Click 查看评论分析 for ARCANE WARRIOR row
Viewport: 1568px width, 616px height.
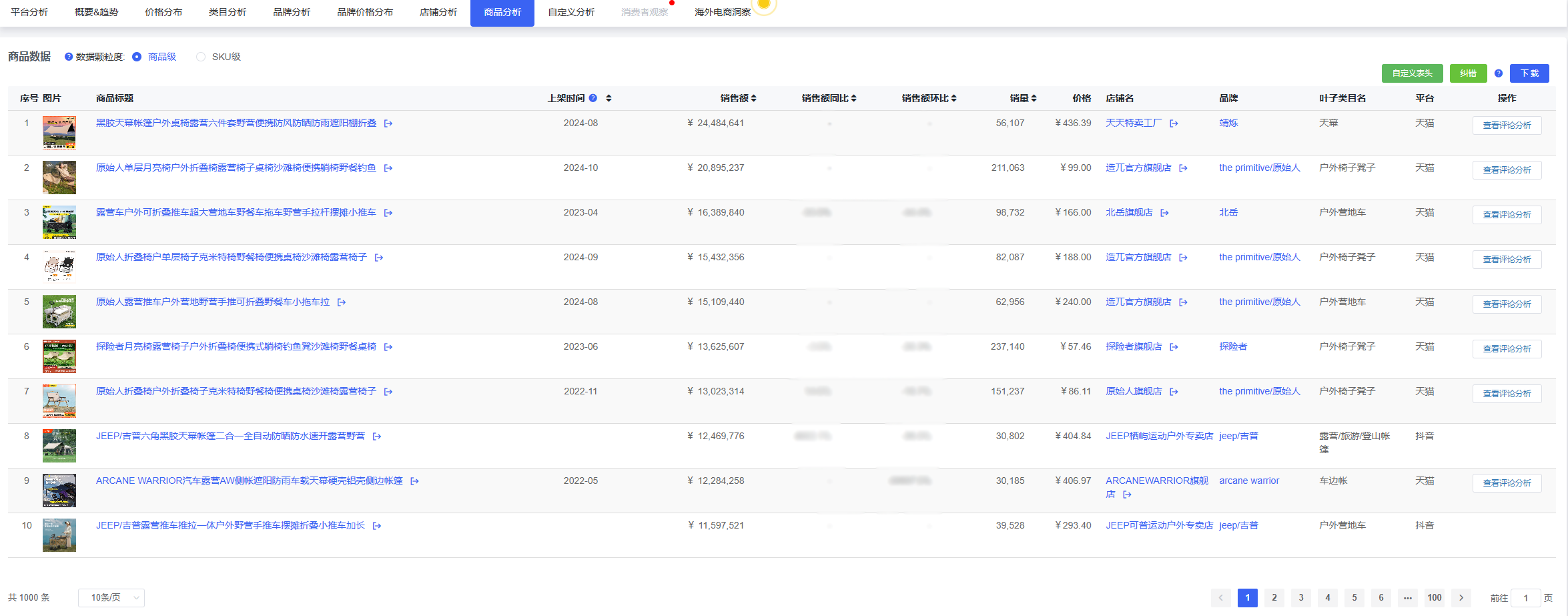pyautogui.click(x=1507, y=483)
